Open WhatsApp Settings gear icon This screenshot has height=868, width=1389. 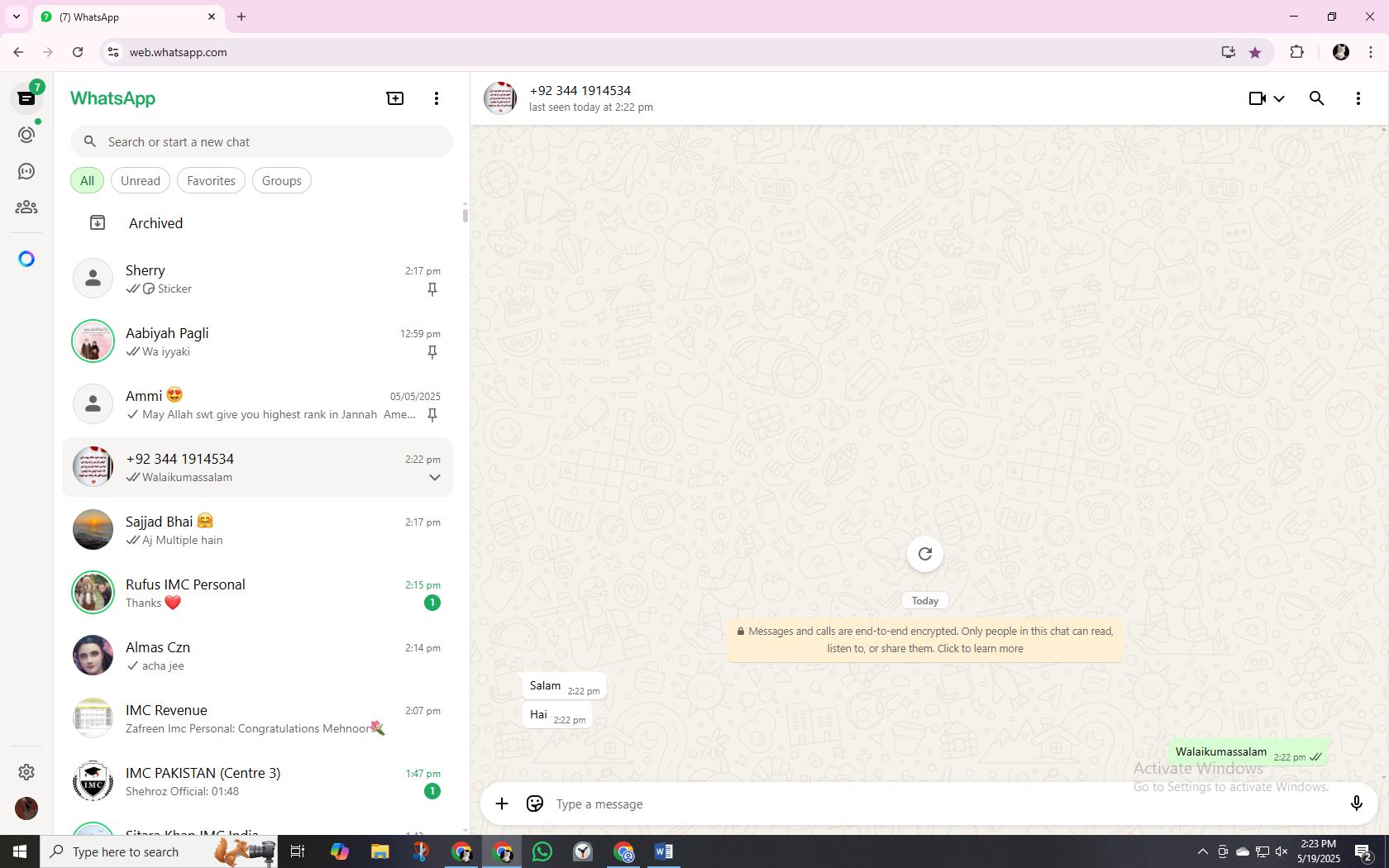point(26,771)
